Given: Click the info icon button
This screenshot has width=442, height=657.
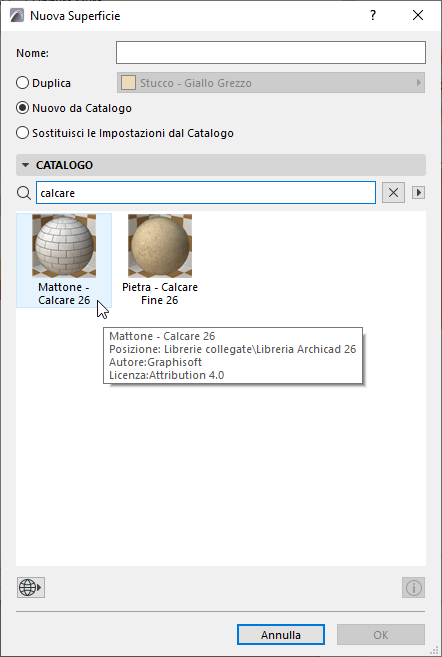Looking at the screenshot, I should (x=414, y=587).
